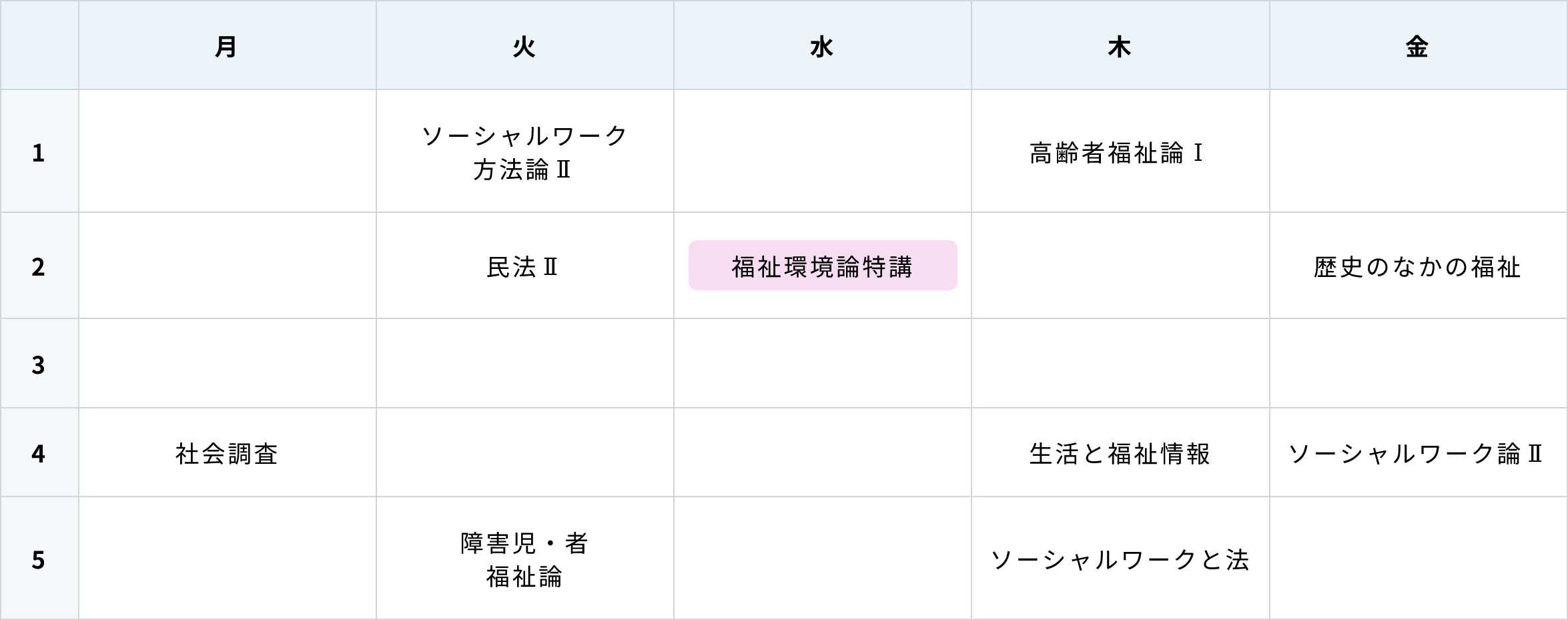Click the 木 column header
The width and height of the screenshot is (1568, 620).
tap(1120, 45)
